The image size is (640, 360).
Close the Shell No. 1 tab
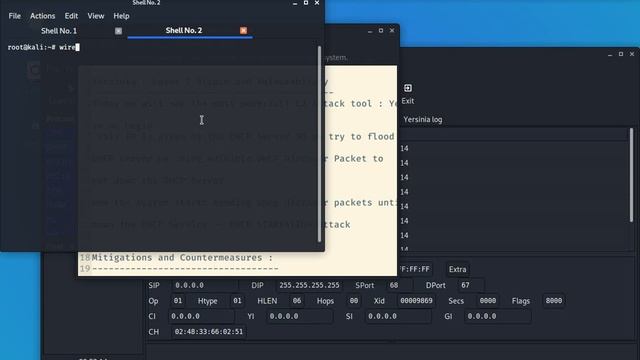pyautogui.click(x=118, y=31)
